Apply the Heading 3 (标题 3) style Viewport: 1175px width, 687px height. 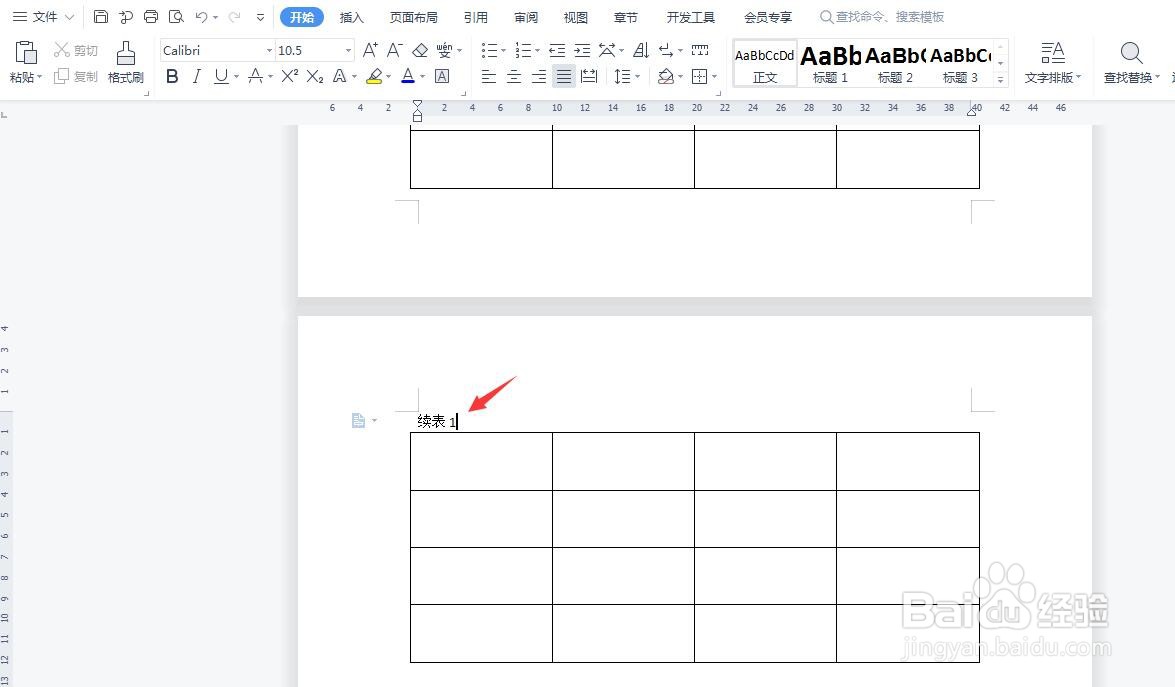click(x=961, y=64)
